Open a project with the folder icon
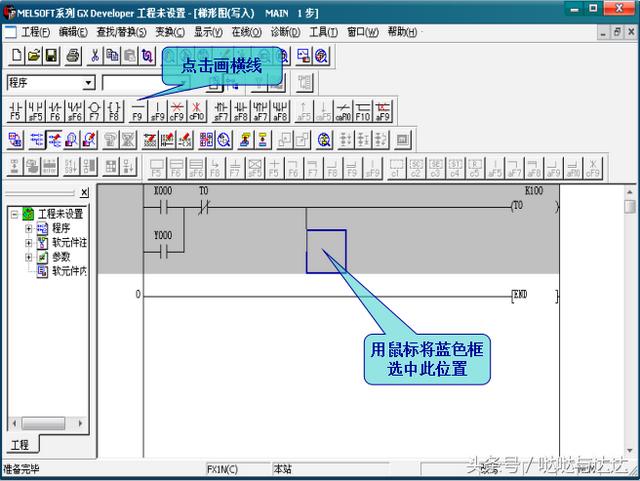The image size is (640, 481). 34,56
